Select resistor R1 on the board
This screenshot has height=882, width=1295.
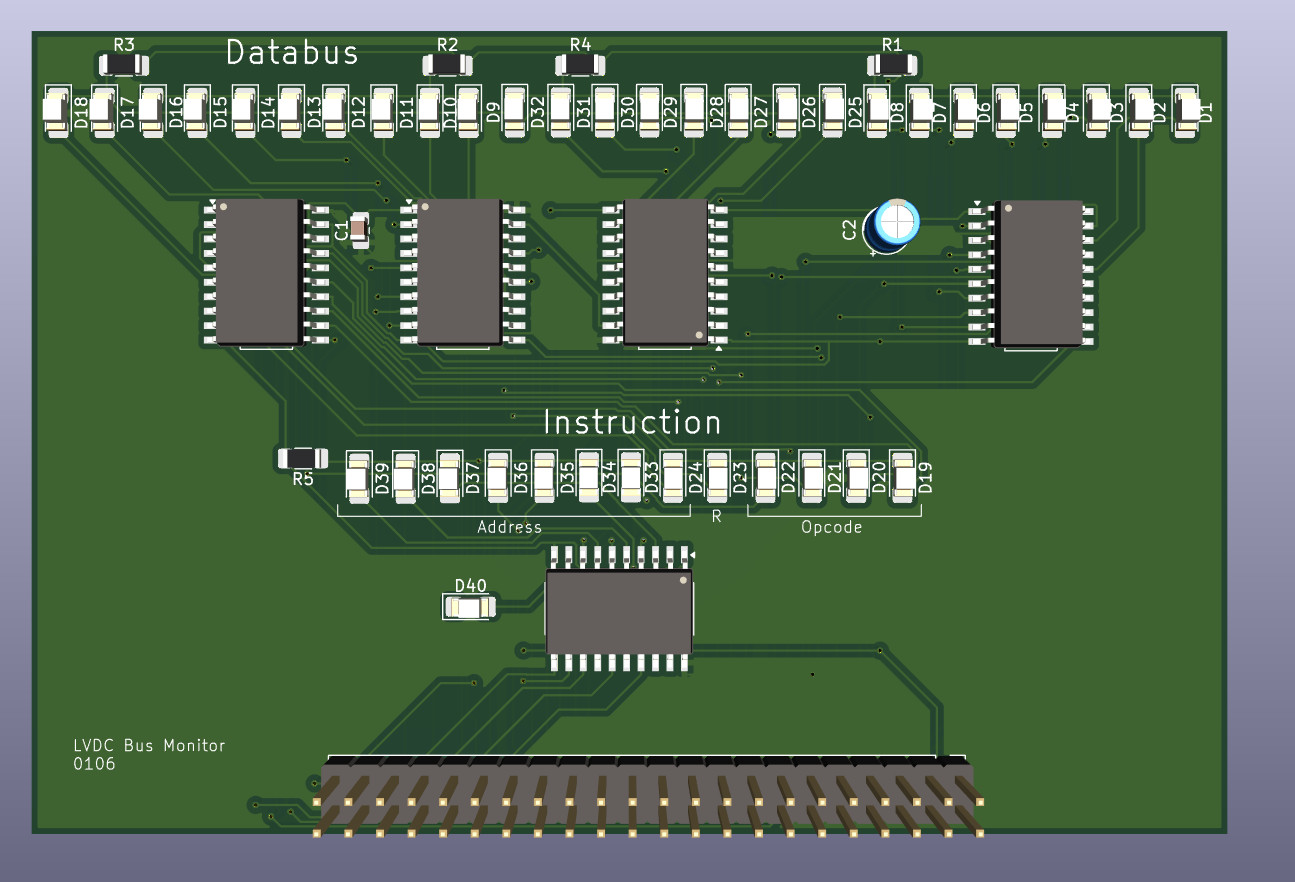coord(892,65)
